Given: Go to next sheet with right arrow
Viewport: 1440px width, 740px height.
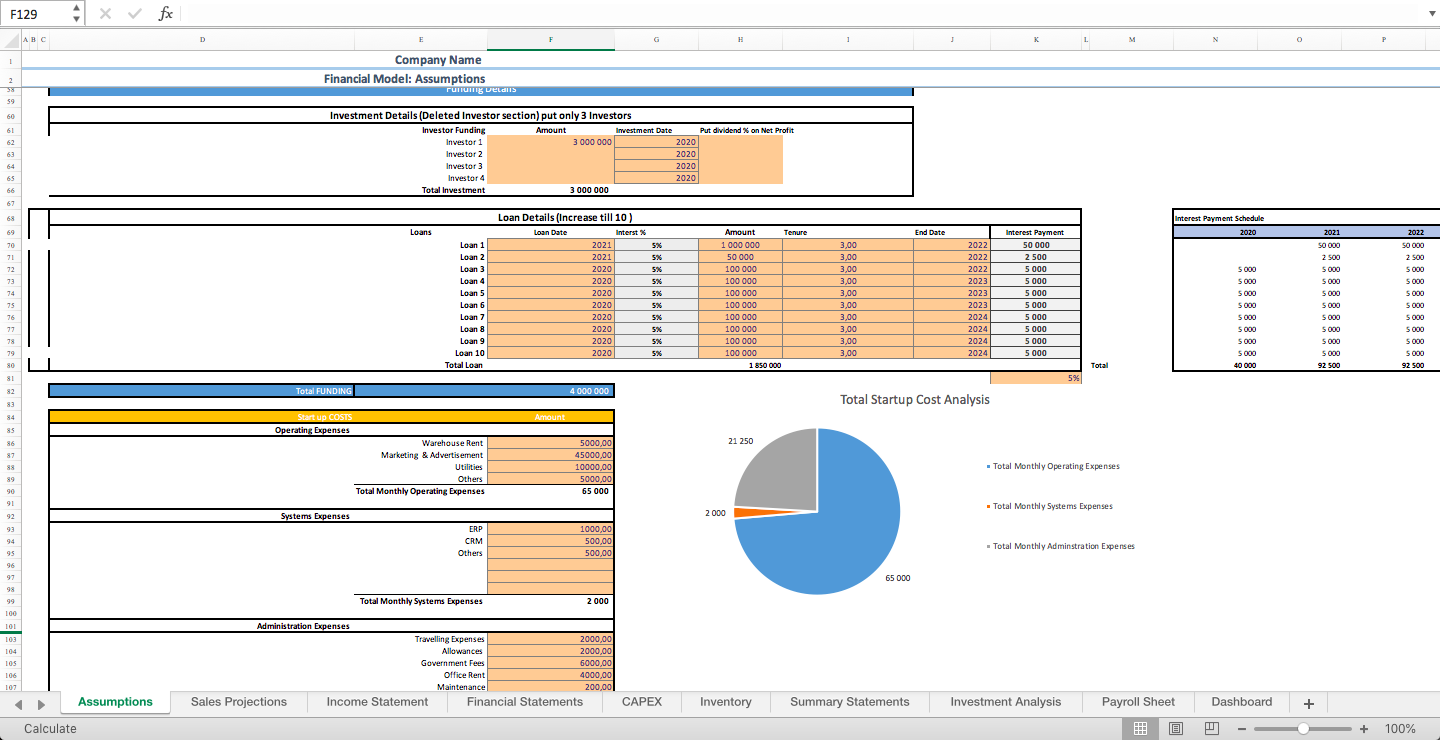Looking at the screenshot, I should tap(41, 704).
